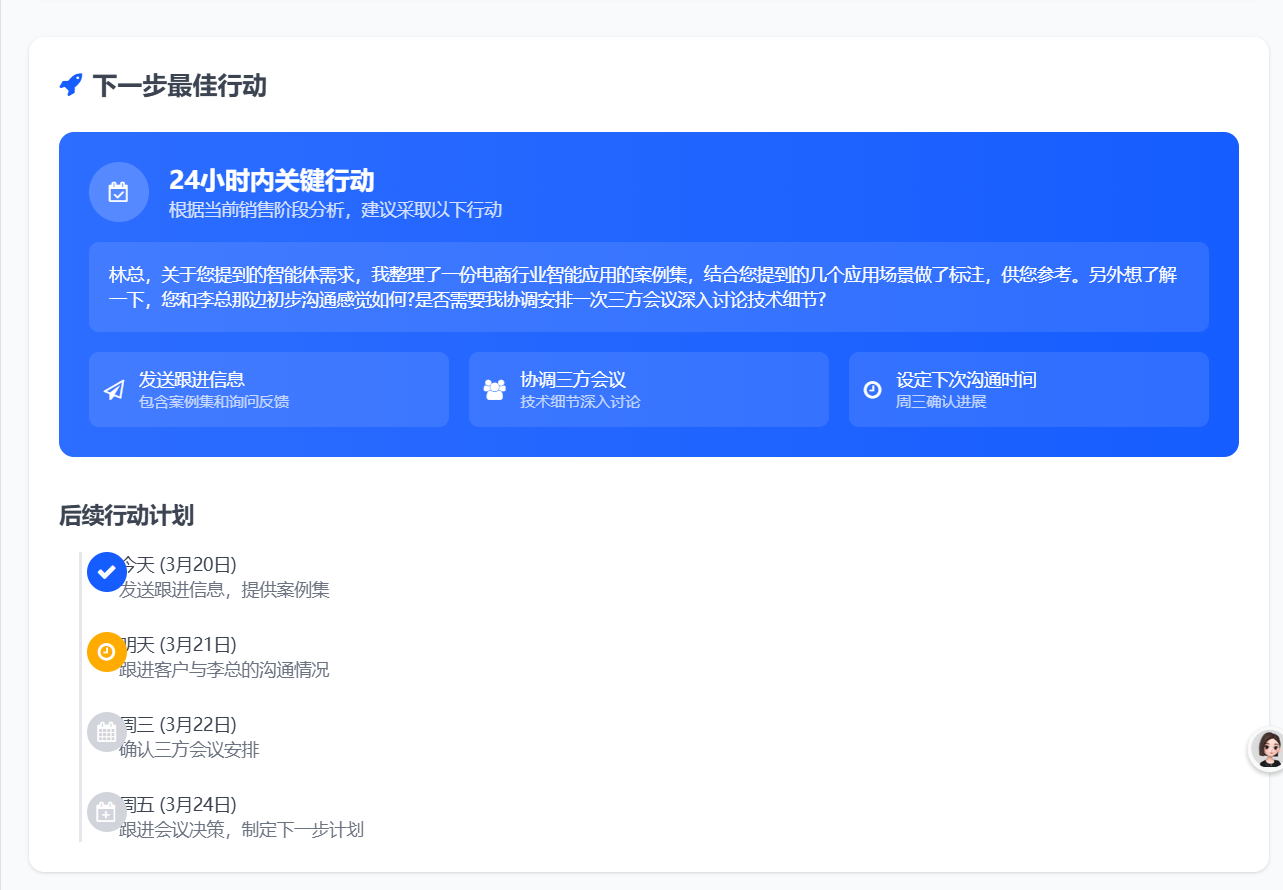Click the gray calendar-plus marker for 周五

[107, 812]
